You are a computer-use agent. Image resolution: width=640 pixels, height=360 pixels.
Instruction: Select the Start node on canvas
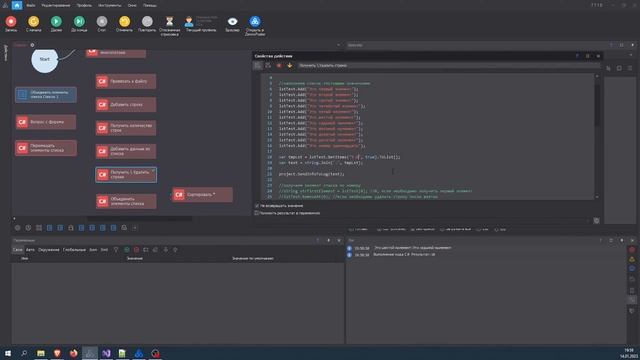[x=44, y=60]
